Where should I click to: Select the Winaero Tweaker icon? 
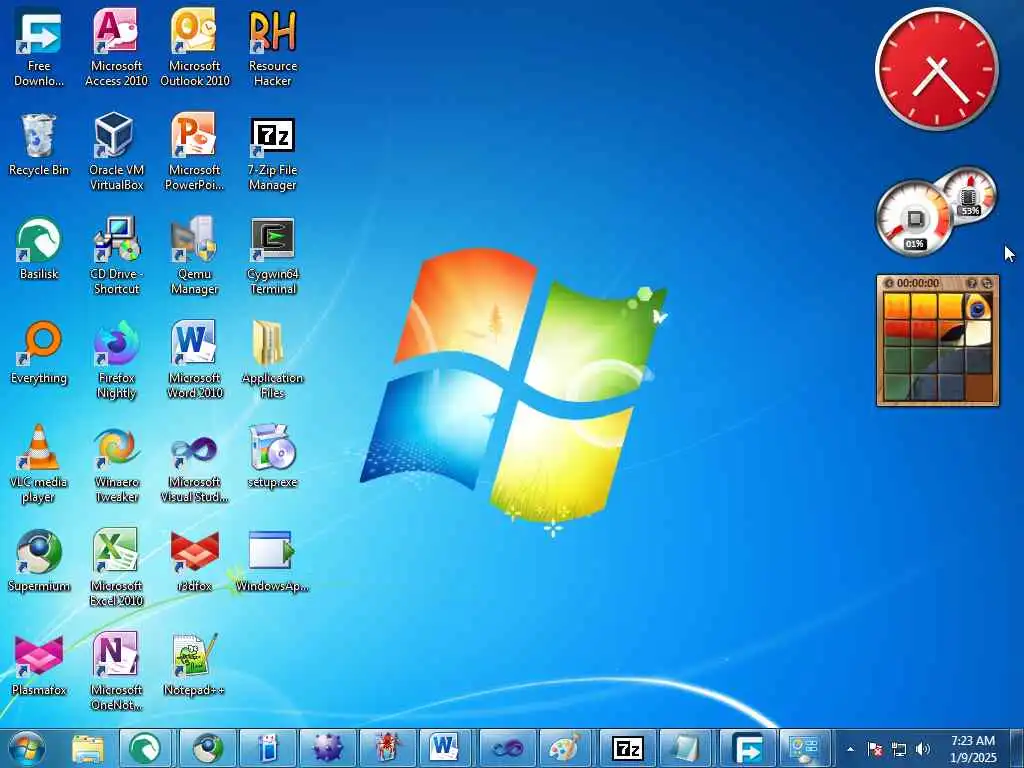[116, 464]
